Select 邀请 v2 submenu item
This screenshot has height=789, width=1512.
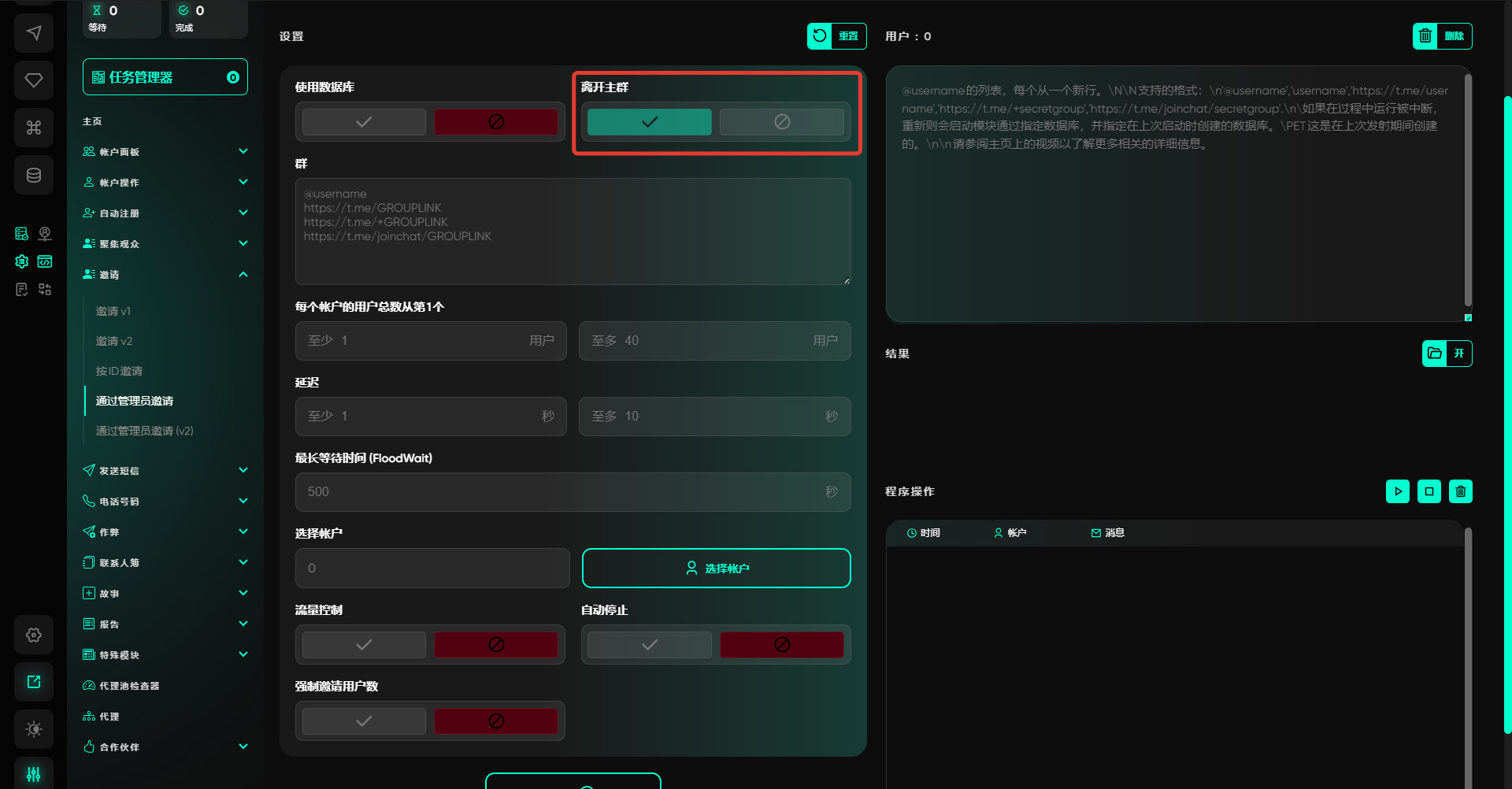pos(114,341)
